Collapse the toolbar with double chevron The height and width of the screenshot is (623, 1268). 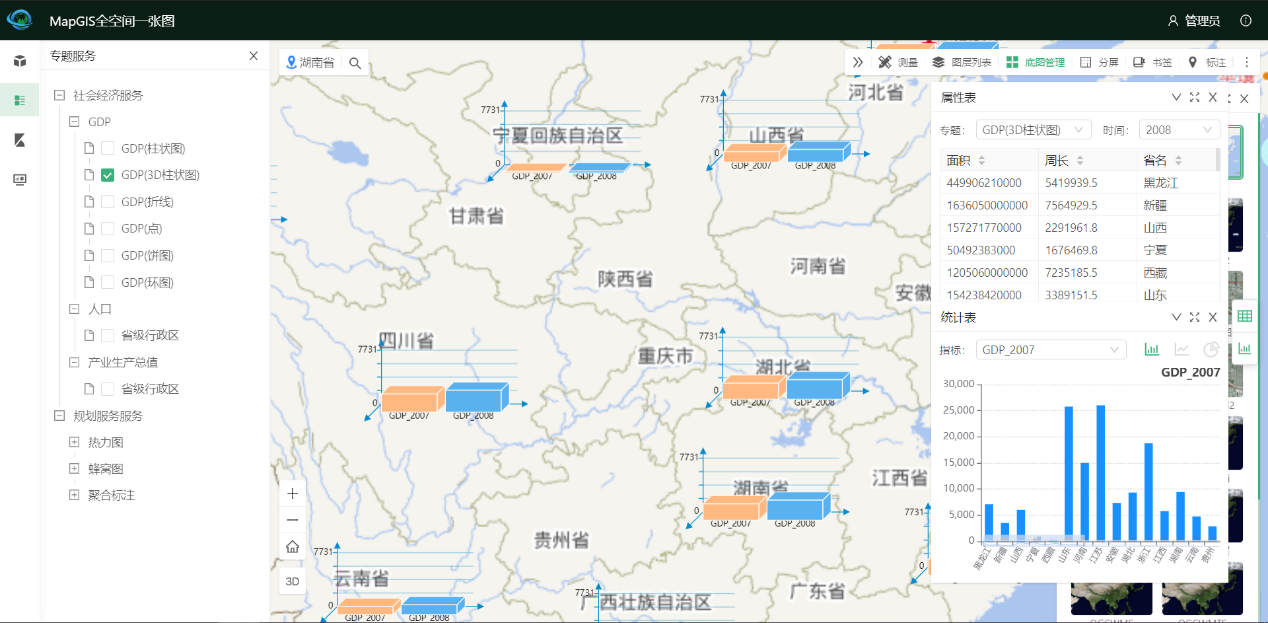pos(858,62)
